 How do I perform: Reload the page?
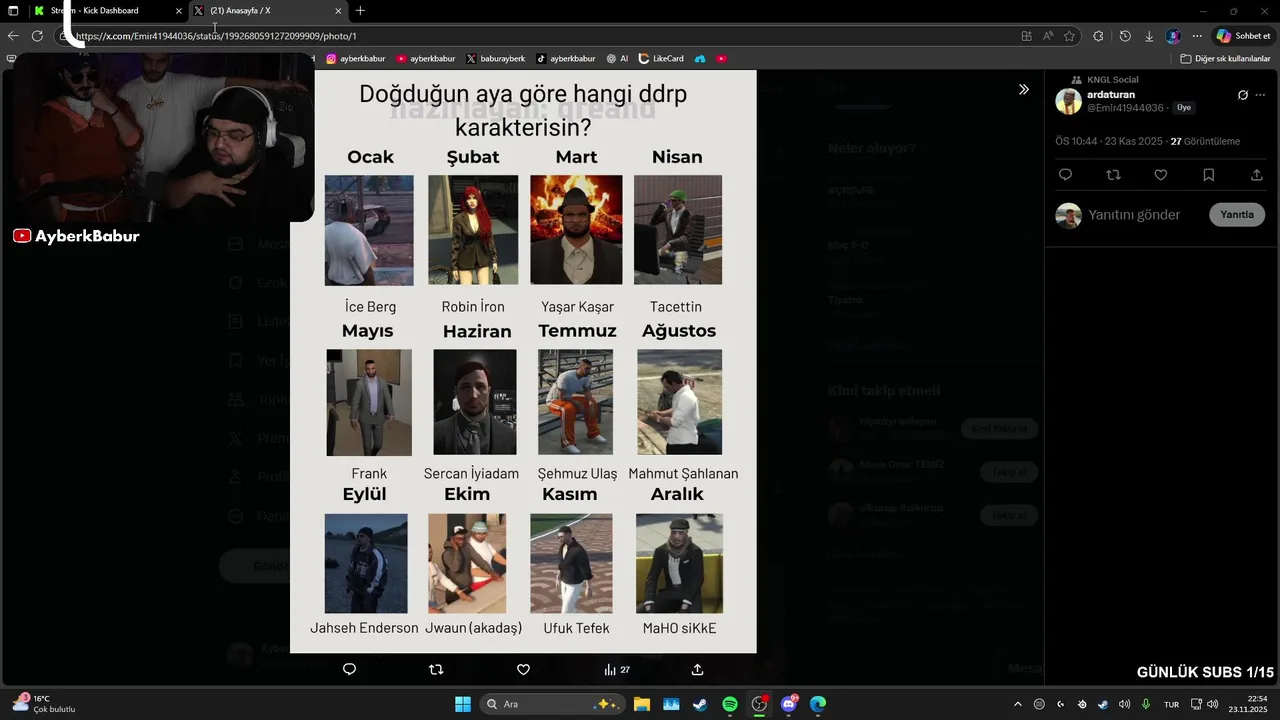click(37, 36)
